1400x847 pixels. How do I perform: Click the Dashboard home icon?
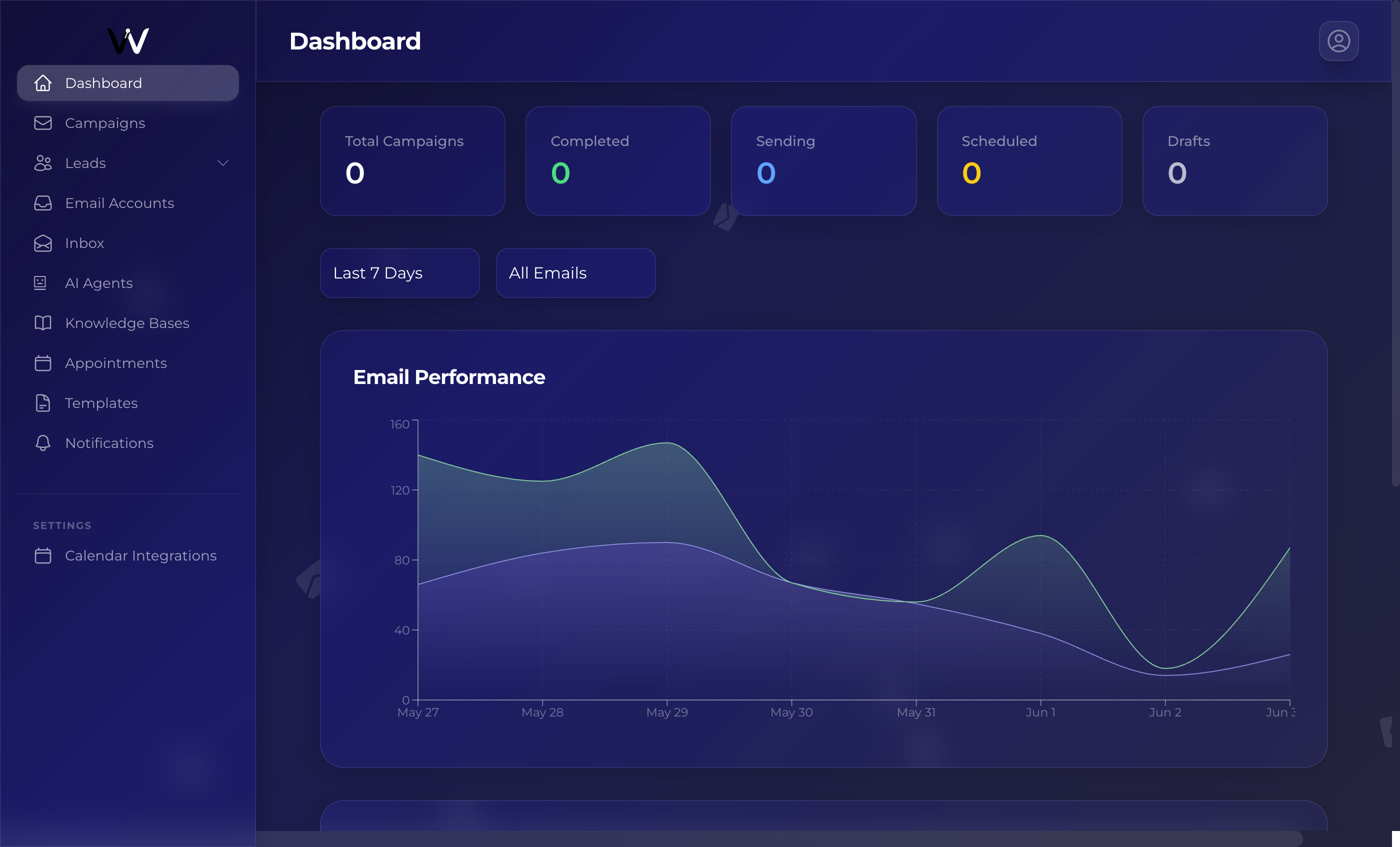[42, 83]
